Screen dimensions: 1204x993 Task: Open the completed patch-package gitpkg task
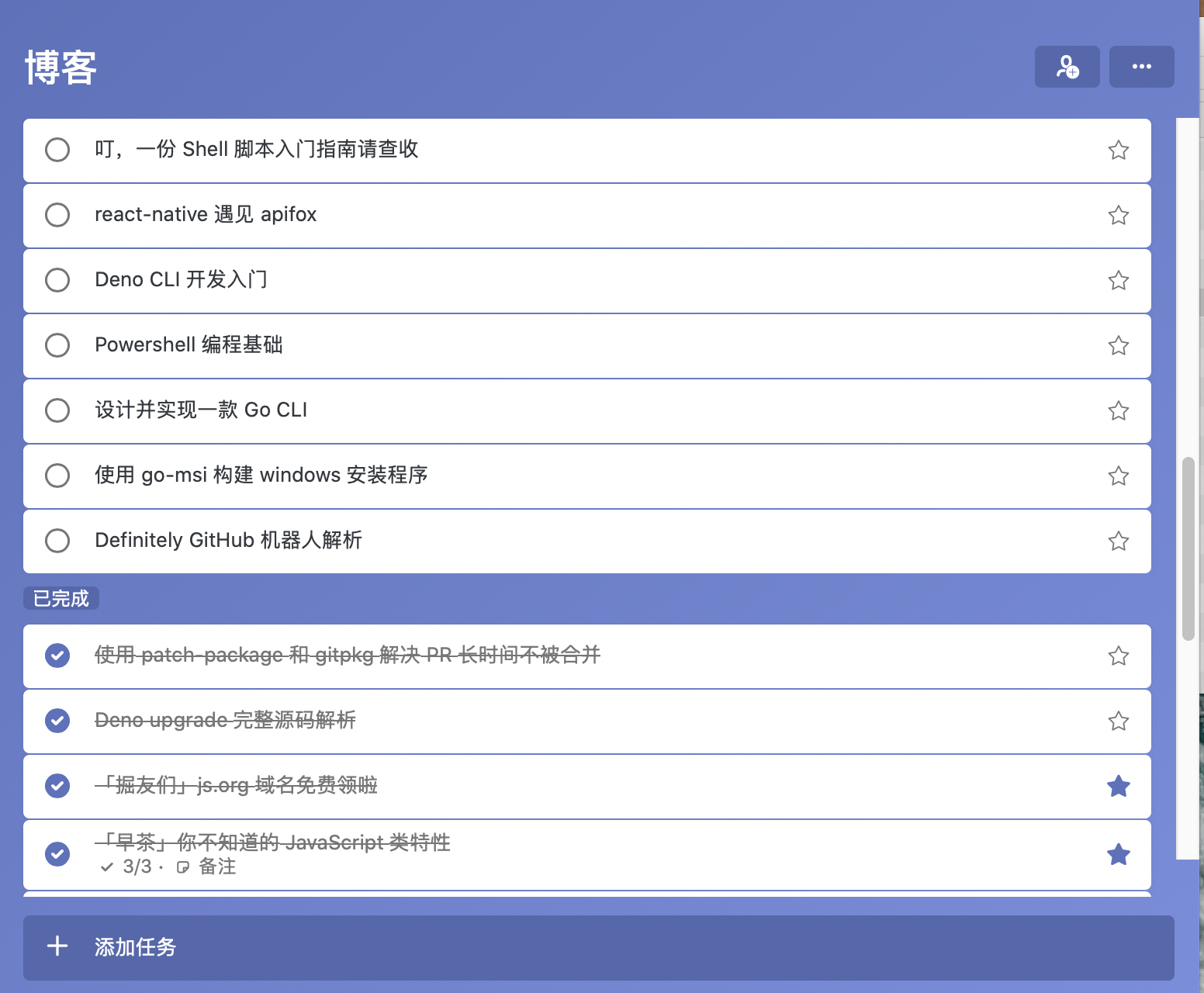pyautogui.click(x=587, y=656)
